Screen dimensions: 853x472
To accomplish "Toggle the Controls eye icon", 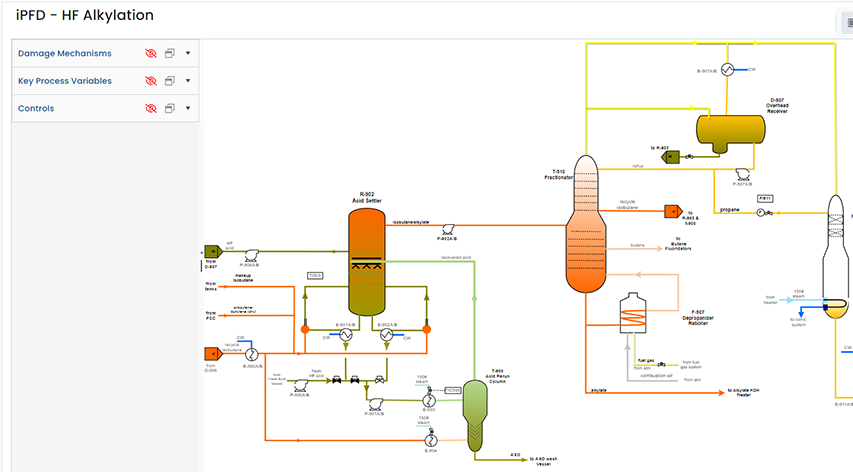I will 151,108.
